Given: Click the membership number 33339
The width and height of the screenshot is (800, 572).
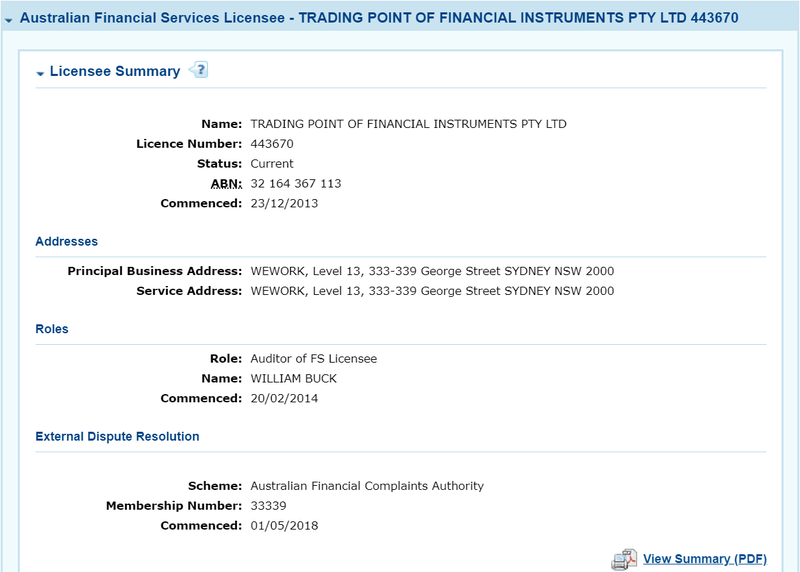Looking at the screenshot, I should (268, 506).
